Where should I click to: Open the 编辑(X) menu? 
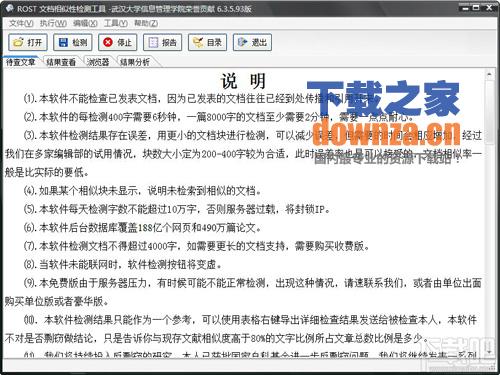[85, 23]
